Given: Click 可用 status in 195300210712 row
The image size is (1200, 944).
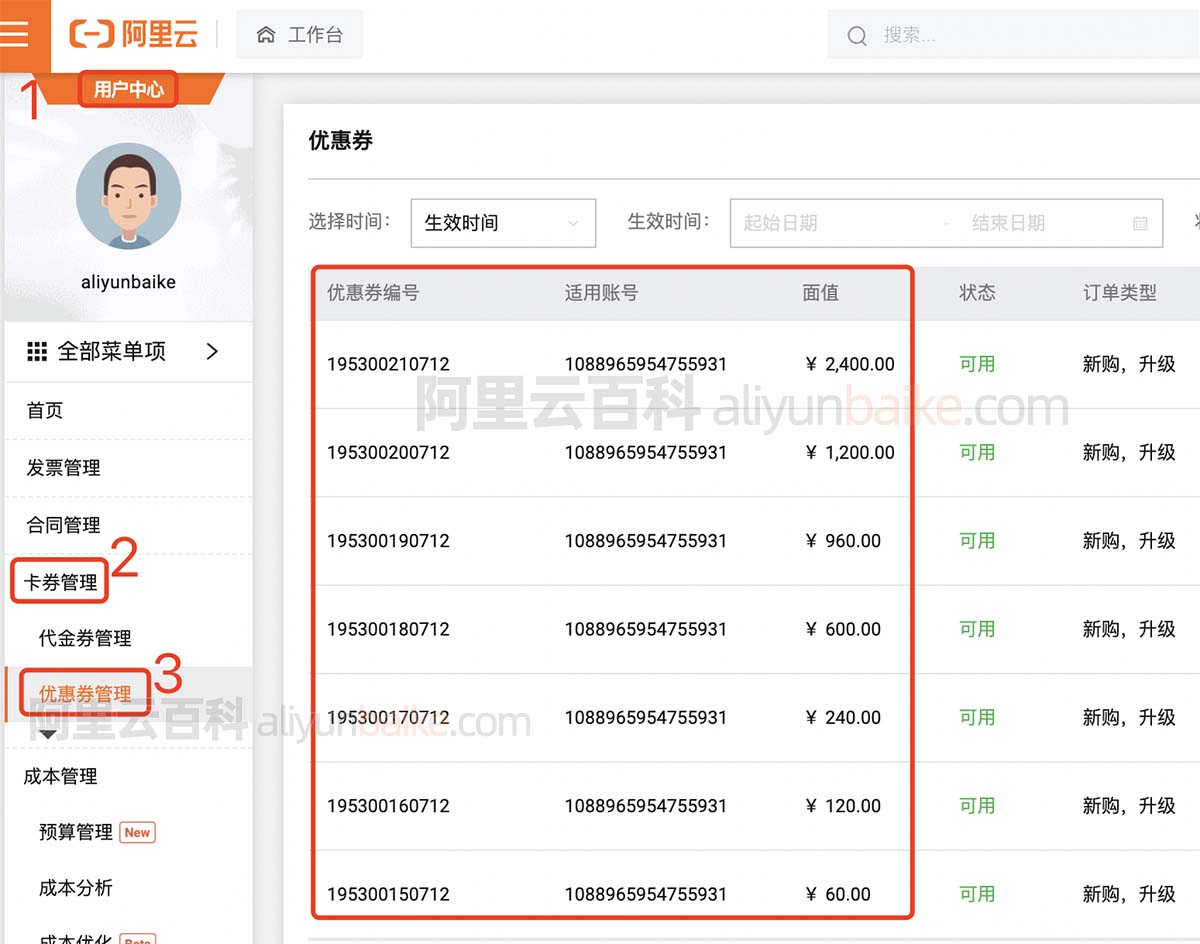Looking at the screenshot, I should (x=977, y=365).
